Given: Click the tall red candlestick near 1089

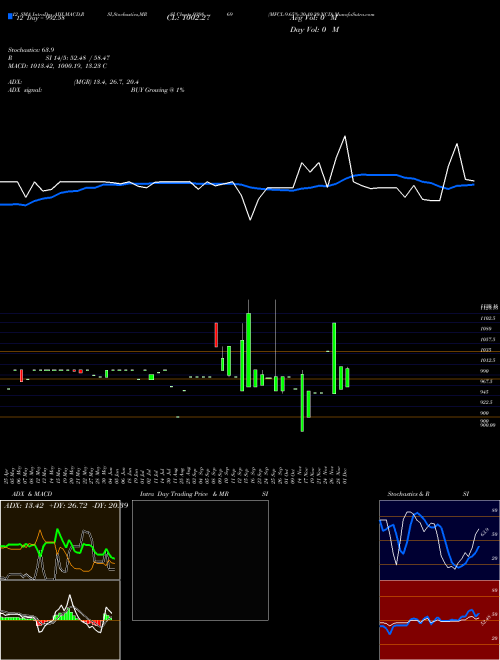Looking at the screenshot, I should (216, 335).
